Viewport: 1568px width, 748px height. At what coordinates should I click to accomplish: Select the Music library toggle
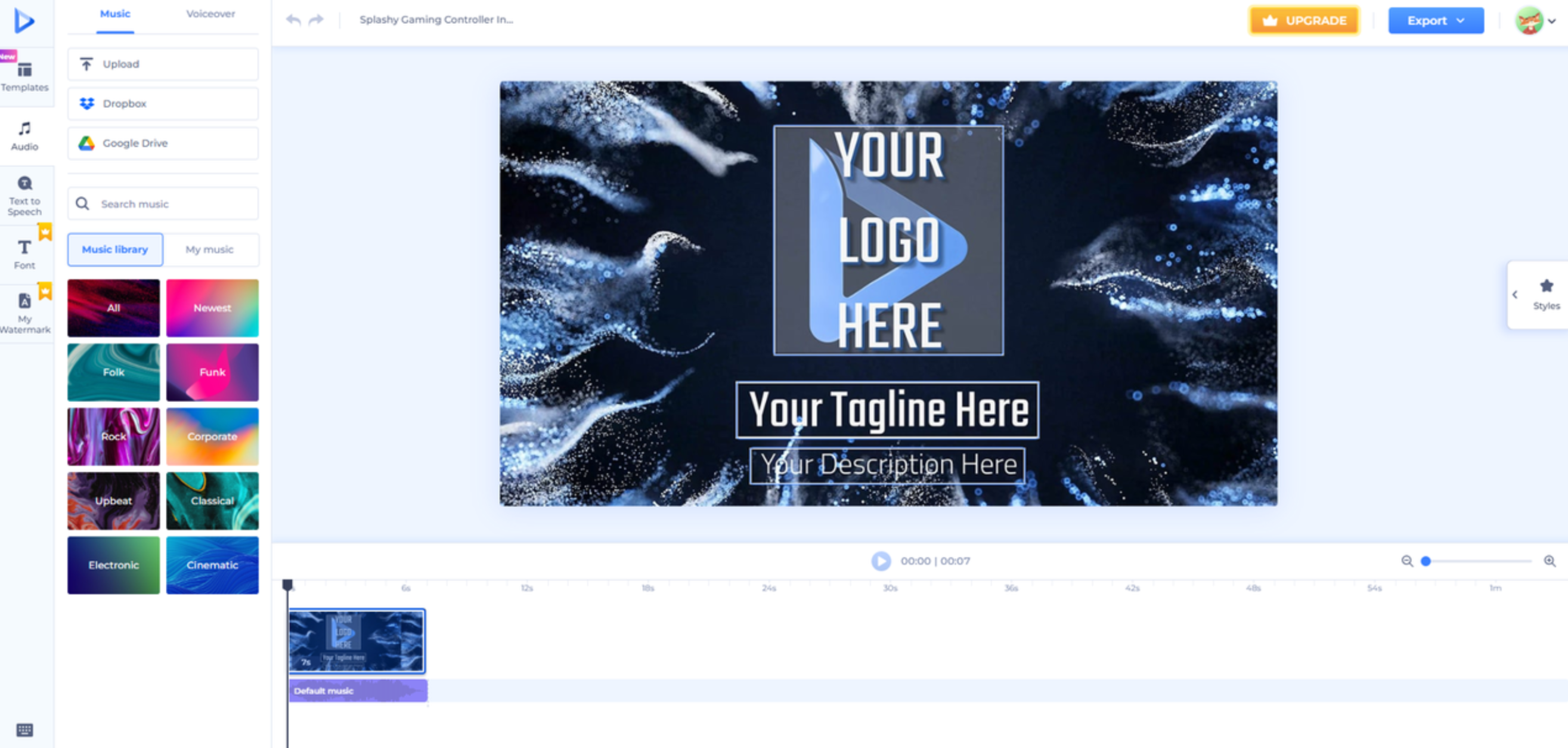point(115,249)
